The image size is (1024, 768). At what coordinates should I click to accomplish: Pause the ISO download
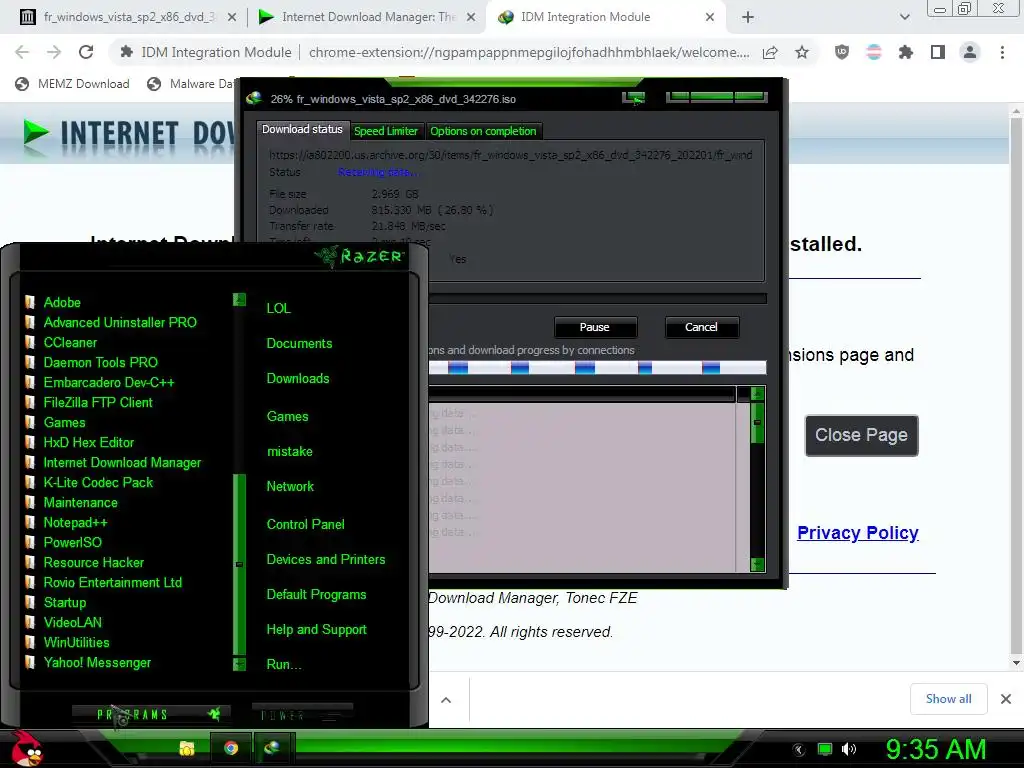[595, 327]
